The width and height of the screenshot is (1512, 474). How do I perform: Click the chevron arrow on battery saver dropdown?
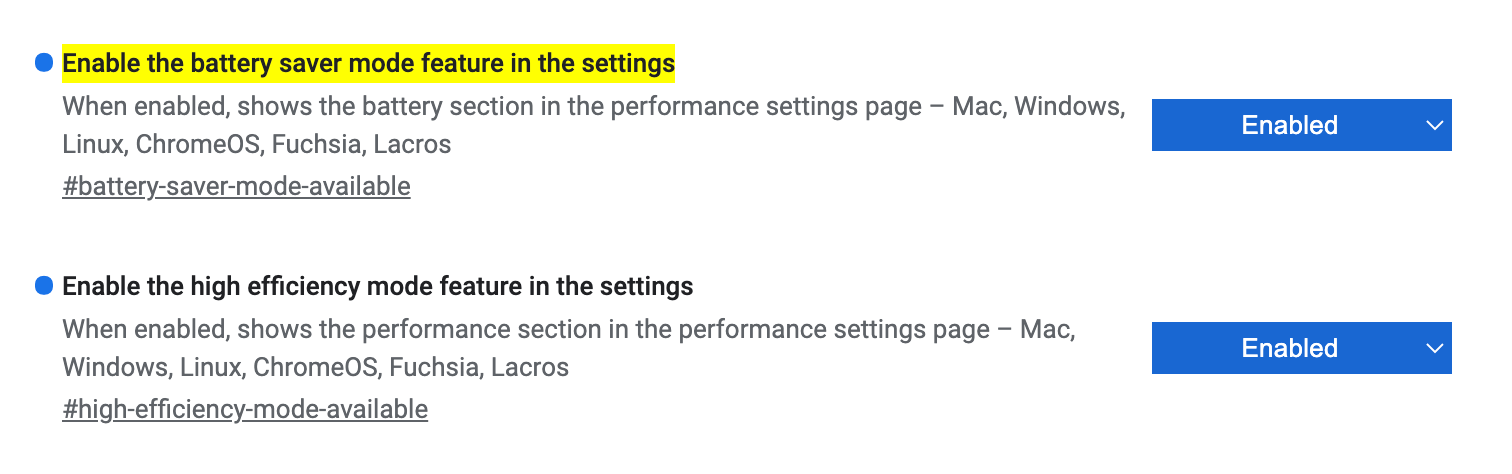[x=1435, y=126]
